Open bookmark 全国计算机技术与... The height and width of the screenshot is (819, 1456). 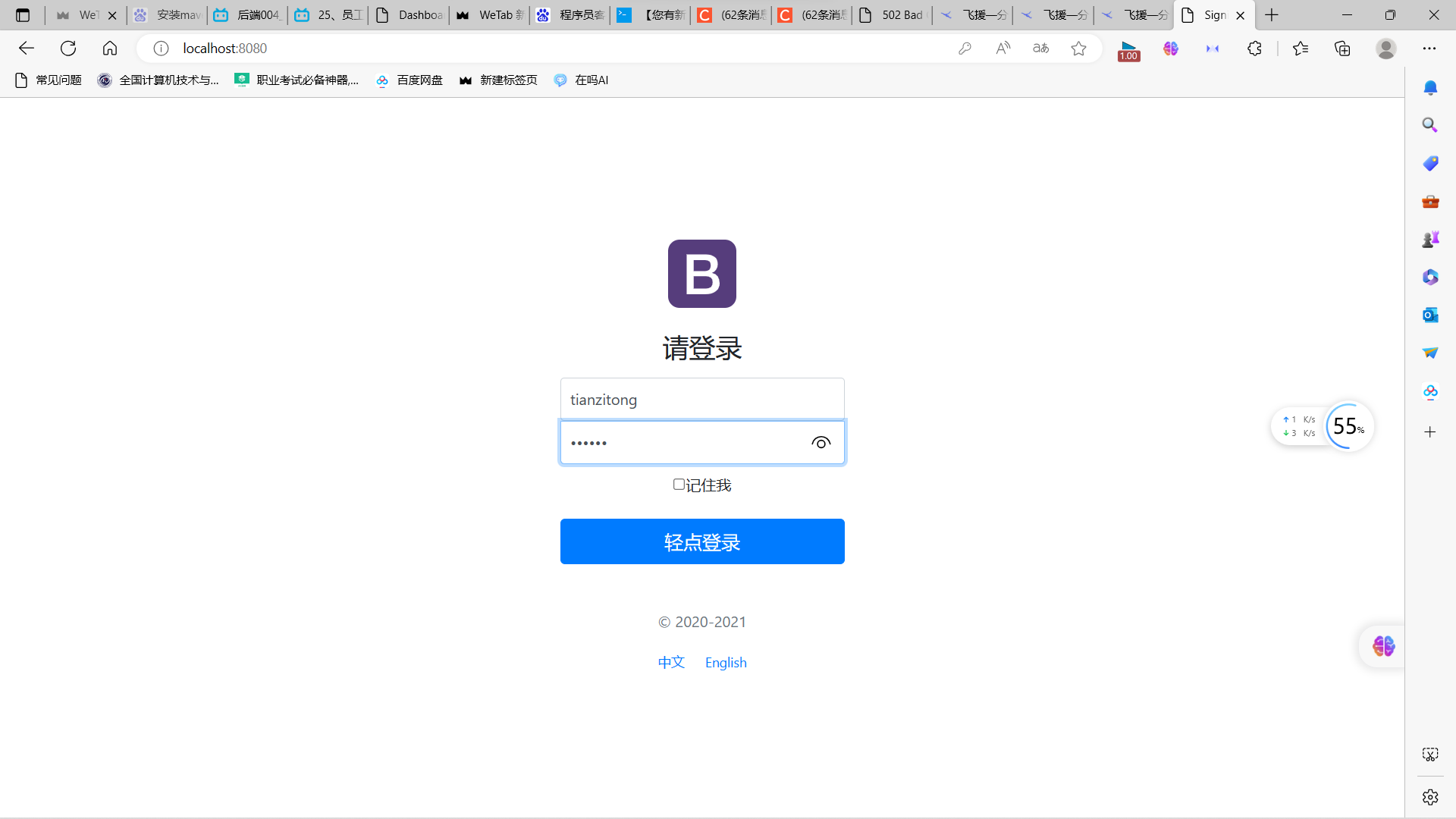[158, 80]
